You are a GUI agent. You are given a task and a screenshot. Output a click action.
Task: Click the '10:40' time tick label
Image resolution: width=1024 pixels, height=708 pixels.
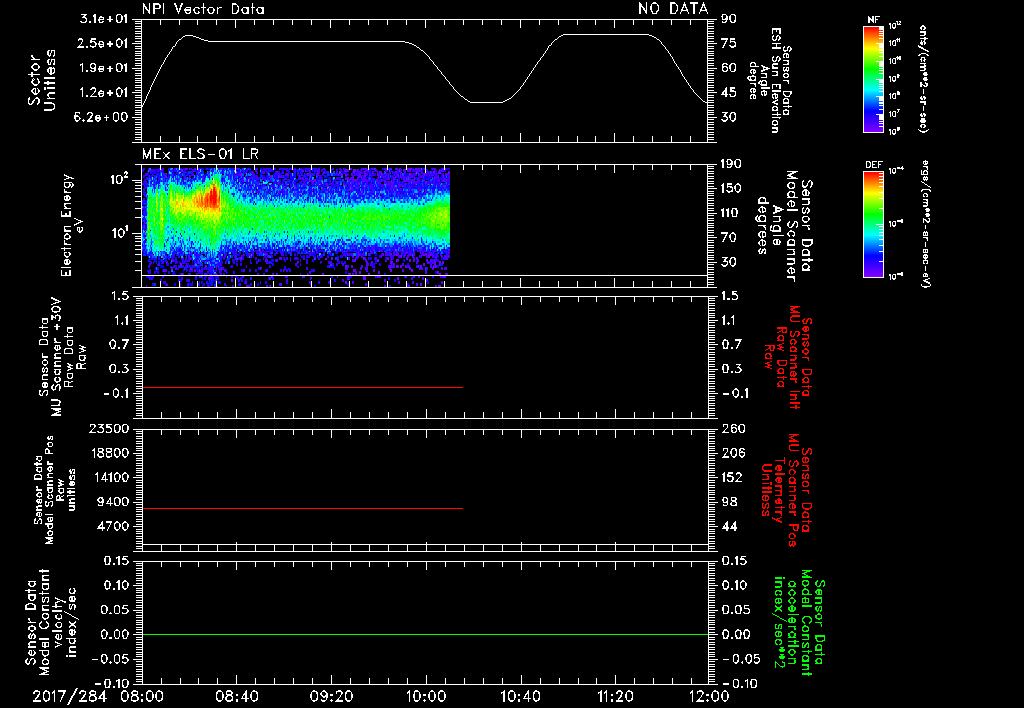click(520, 696)
